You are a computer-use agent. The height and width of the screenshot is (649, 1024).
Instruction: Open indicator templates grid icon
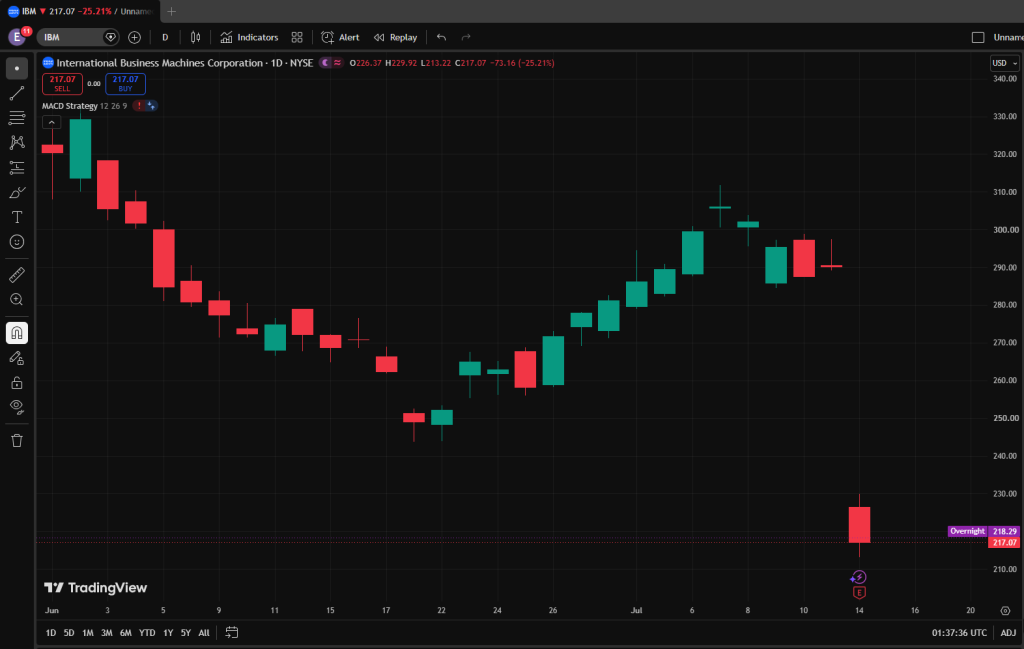pyautogui.click(x=297, y=37)
